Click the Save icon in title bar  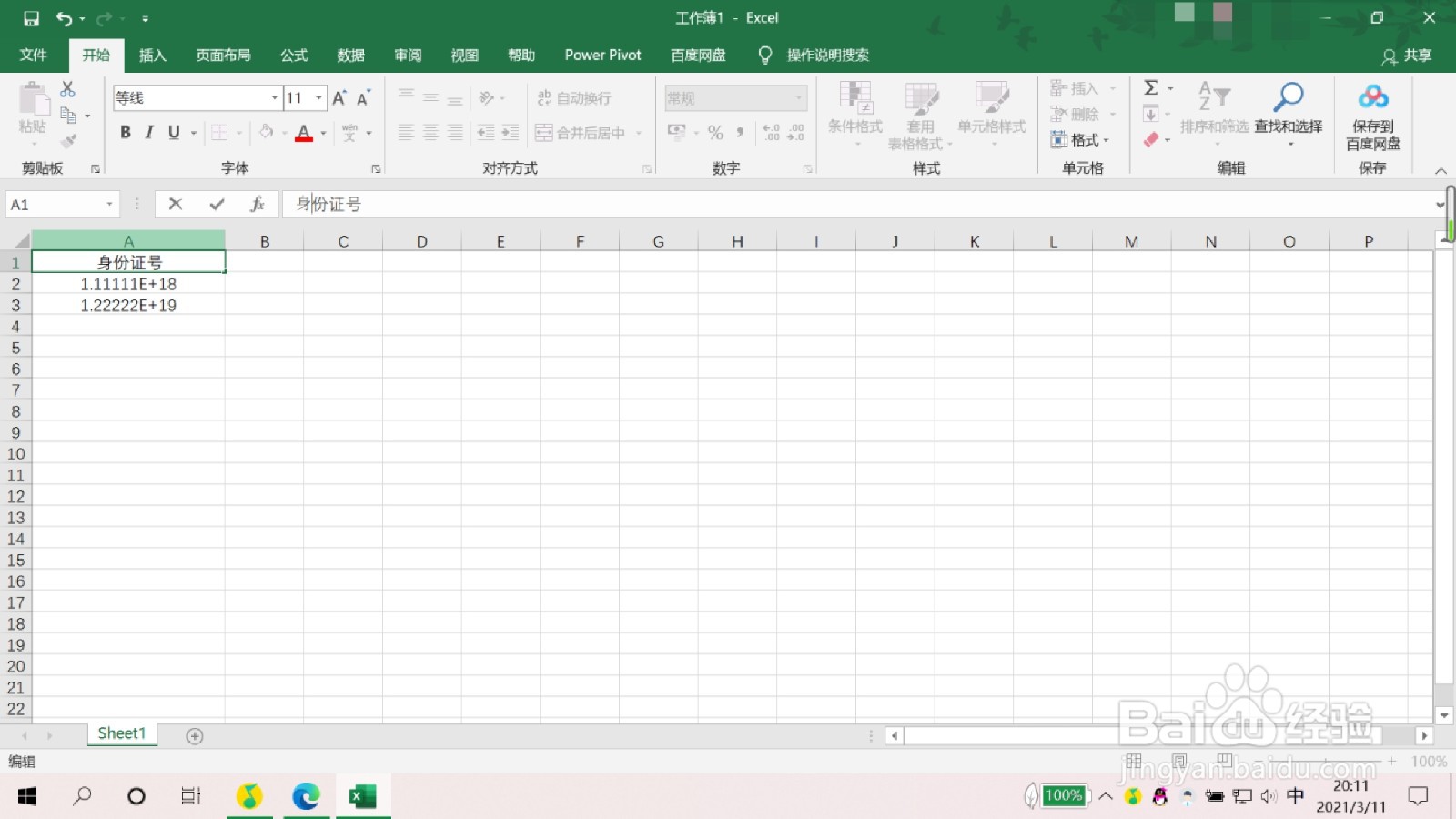pos(31,18)
